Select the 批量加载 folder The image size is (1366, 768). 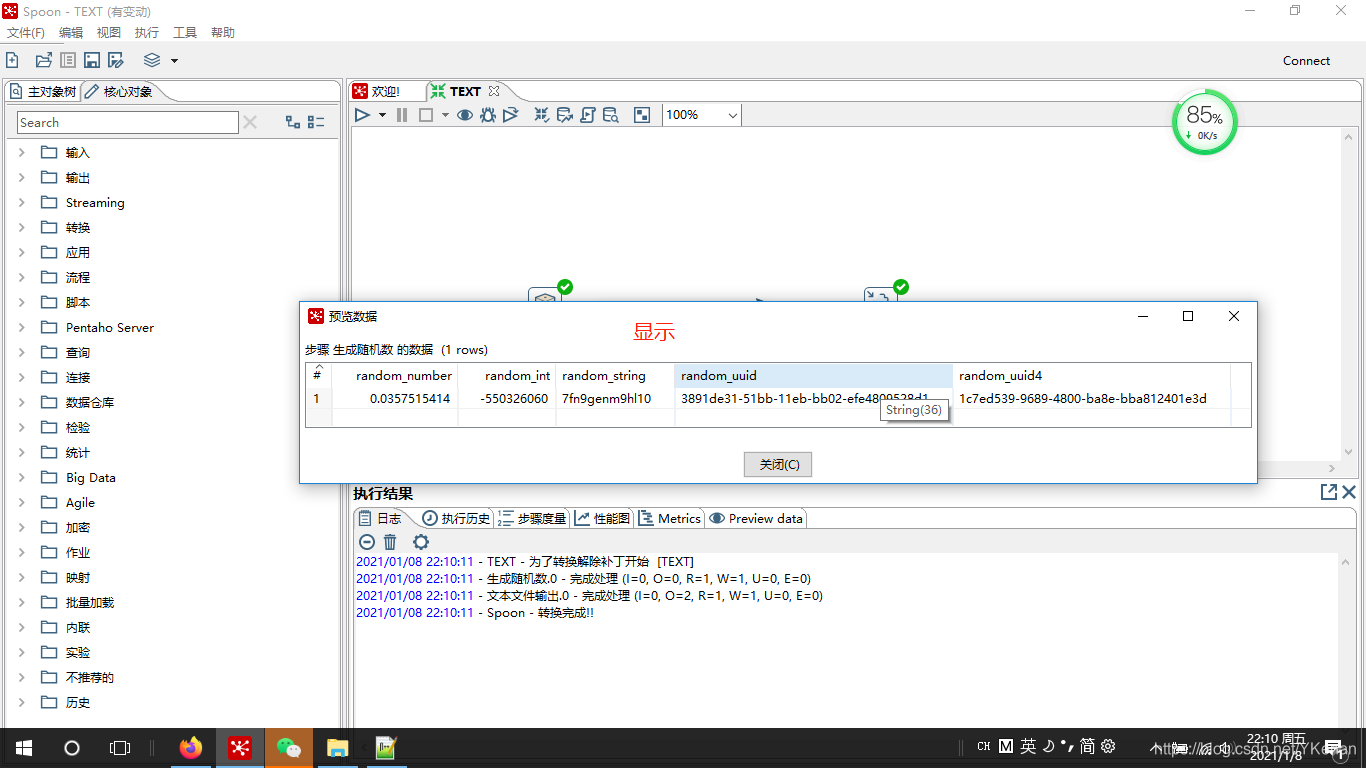(x=78, y=602)
